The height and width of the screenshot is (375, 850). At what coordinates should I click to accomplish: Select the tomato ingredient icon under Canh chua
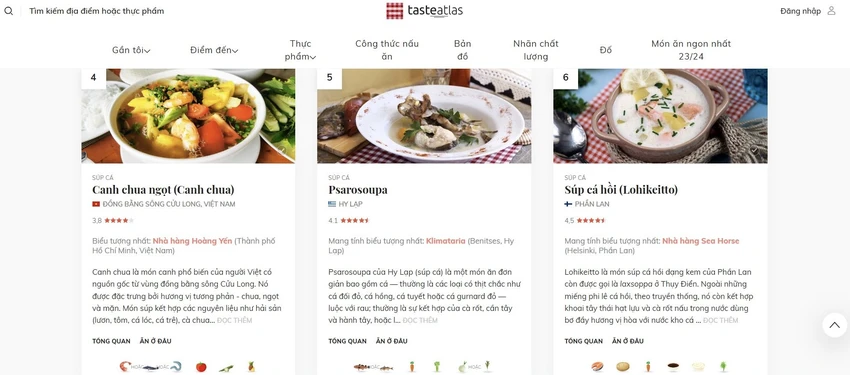pyautogui.click(x=201, y=367)
